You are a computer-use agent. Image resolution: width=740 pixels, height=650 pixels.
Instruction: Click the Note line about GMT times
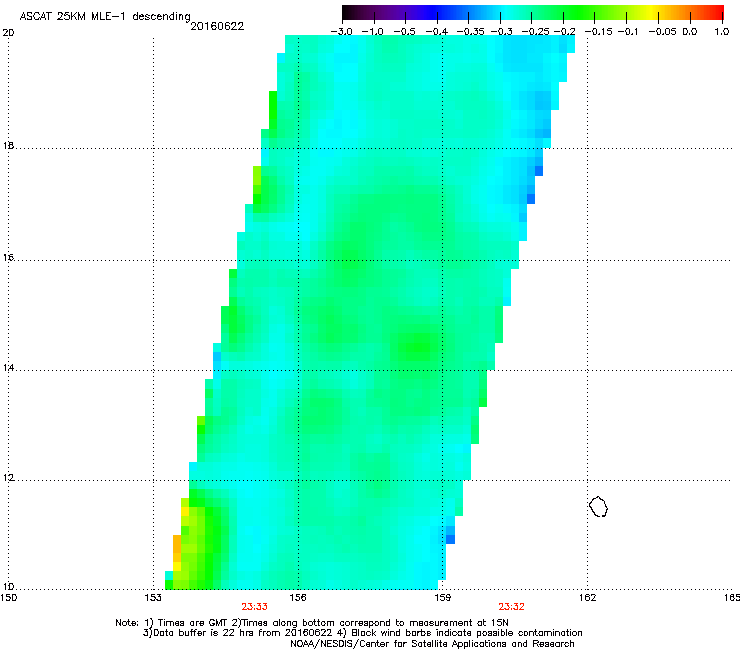tap(312, 623)
